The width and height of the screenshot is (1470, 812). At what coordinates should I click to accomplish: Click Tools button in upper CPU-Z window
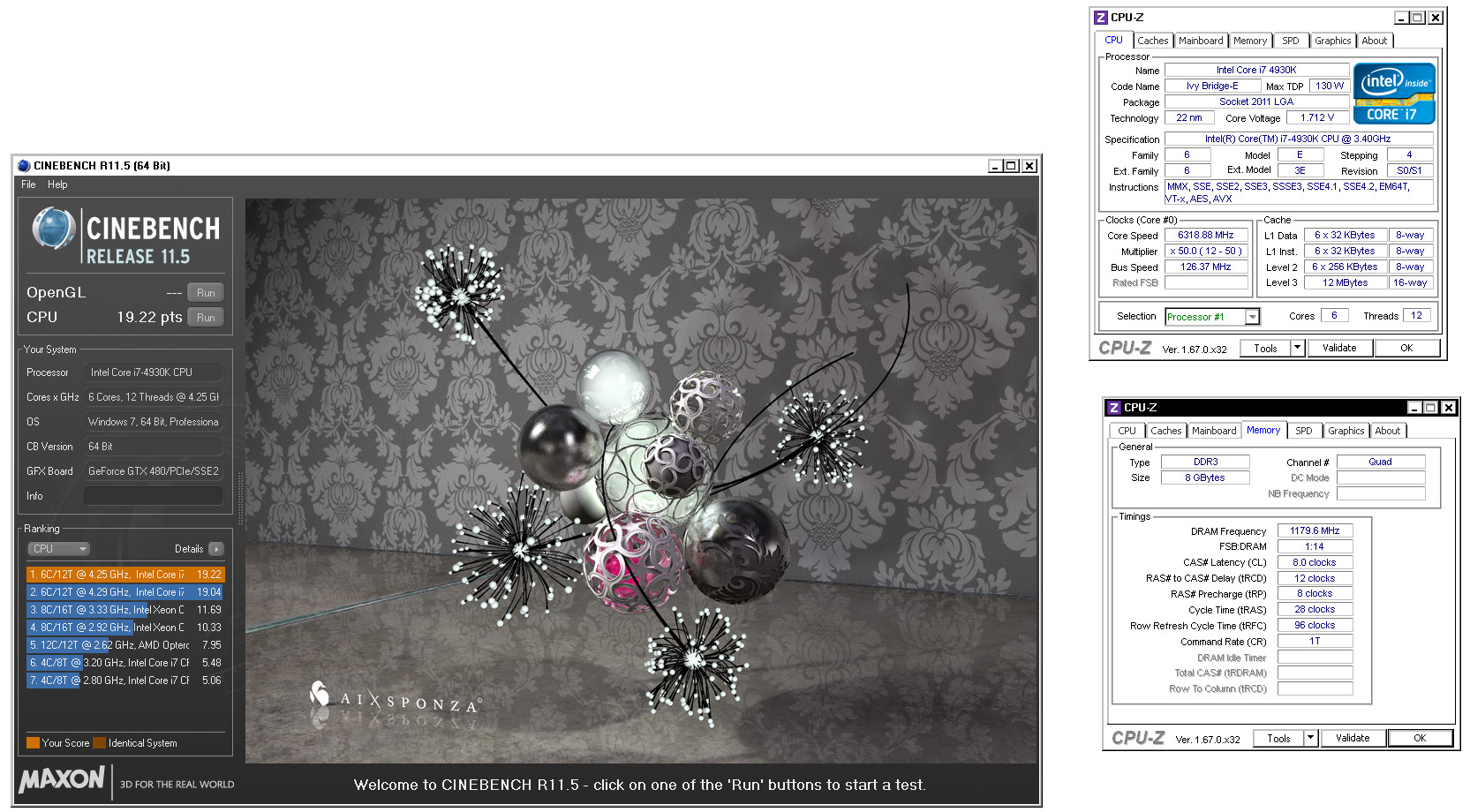point(1265,349)
